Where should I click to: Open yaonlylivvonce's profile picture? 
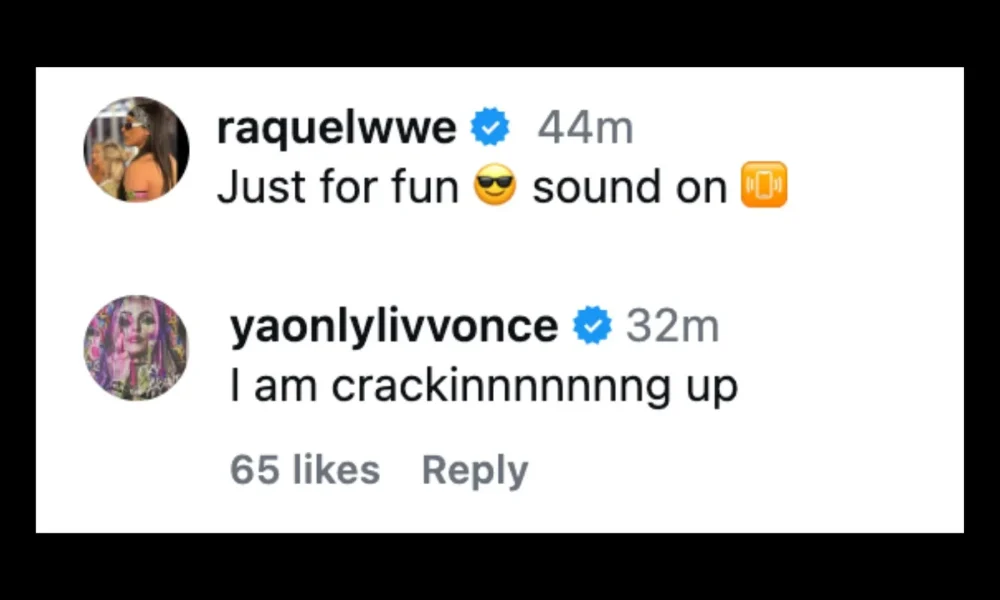[x=136, y=348]
